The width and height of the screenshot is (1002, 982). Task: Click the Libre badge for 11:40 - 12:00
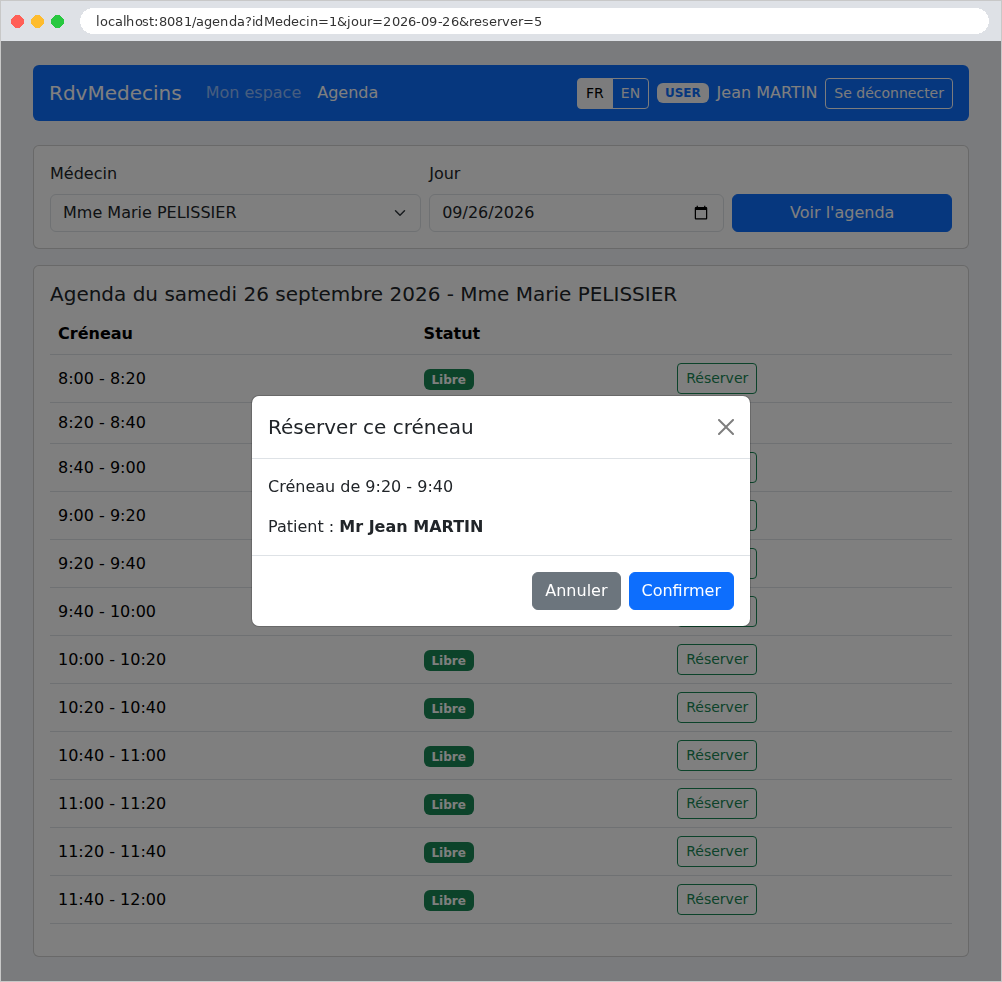(x=449, y=900)
